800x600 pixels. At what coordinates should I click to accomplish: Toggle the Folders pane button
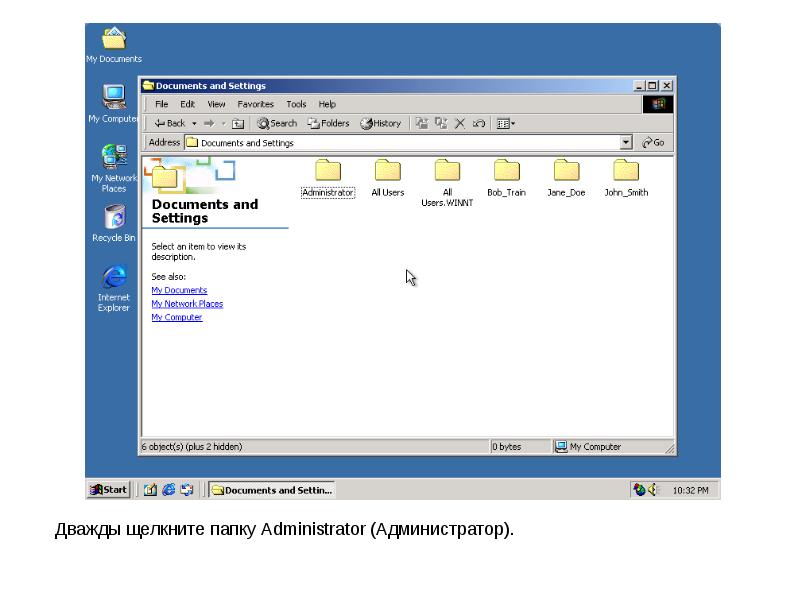click(328, 124)
